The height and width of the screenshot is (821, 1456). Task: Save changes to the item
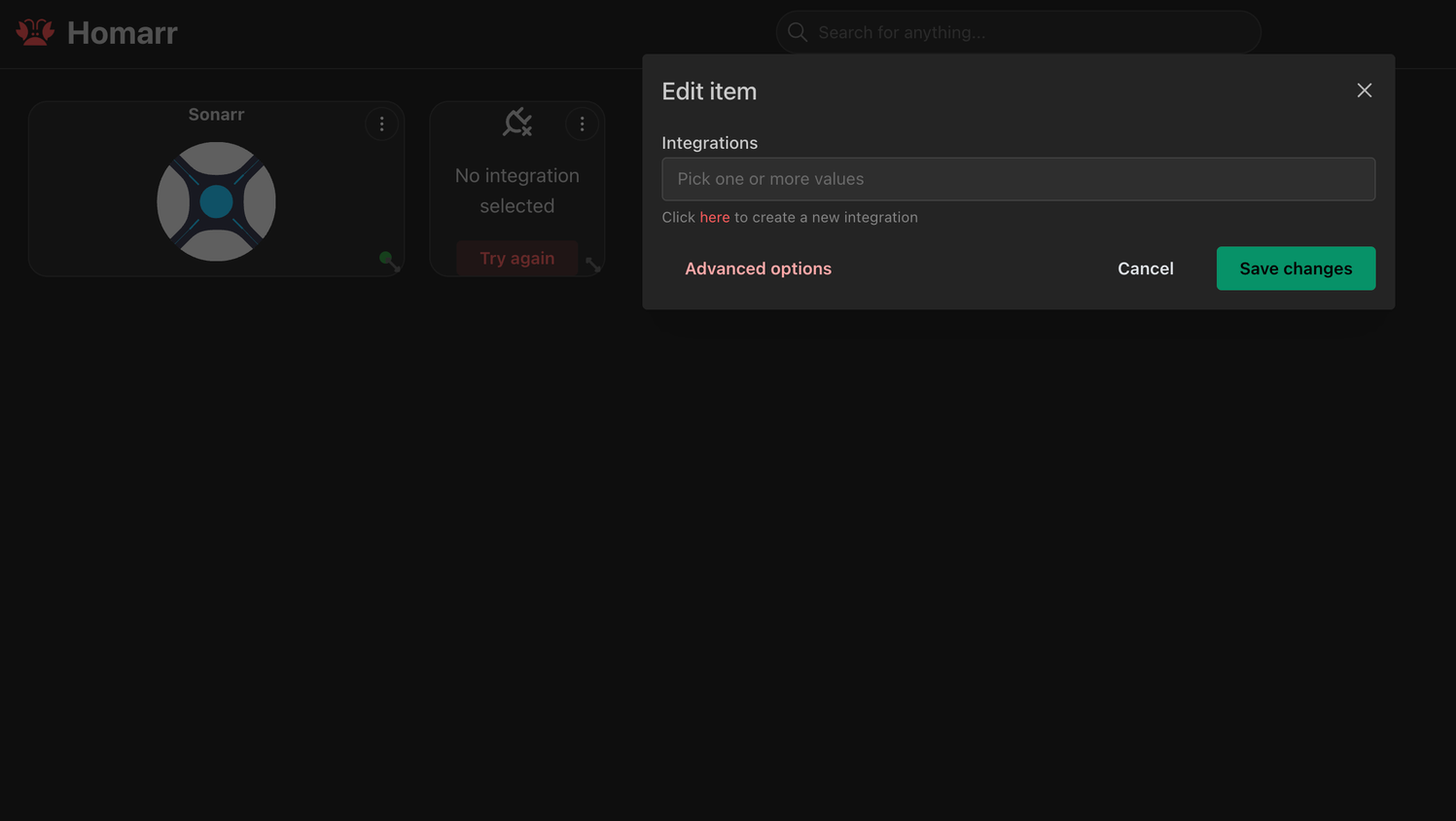[x=1296, y=268]
